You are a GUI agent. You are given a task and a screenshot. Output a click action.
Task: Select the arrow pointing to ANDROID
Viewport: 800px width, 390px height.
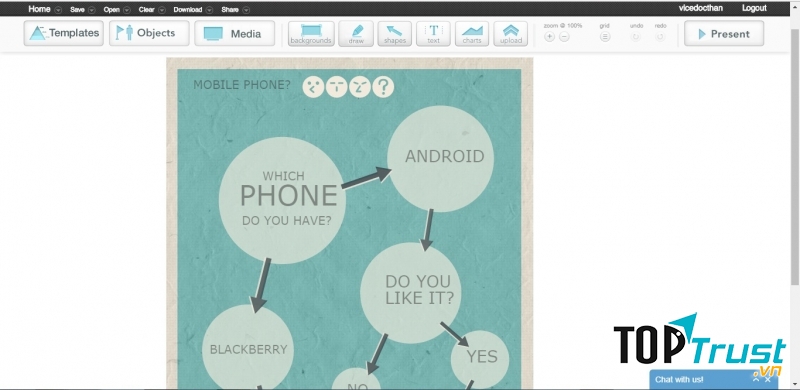click(366, 179)
